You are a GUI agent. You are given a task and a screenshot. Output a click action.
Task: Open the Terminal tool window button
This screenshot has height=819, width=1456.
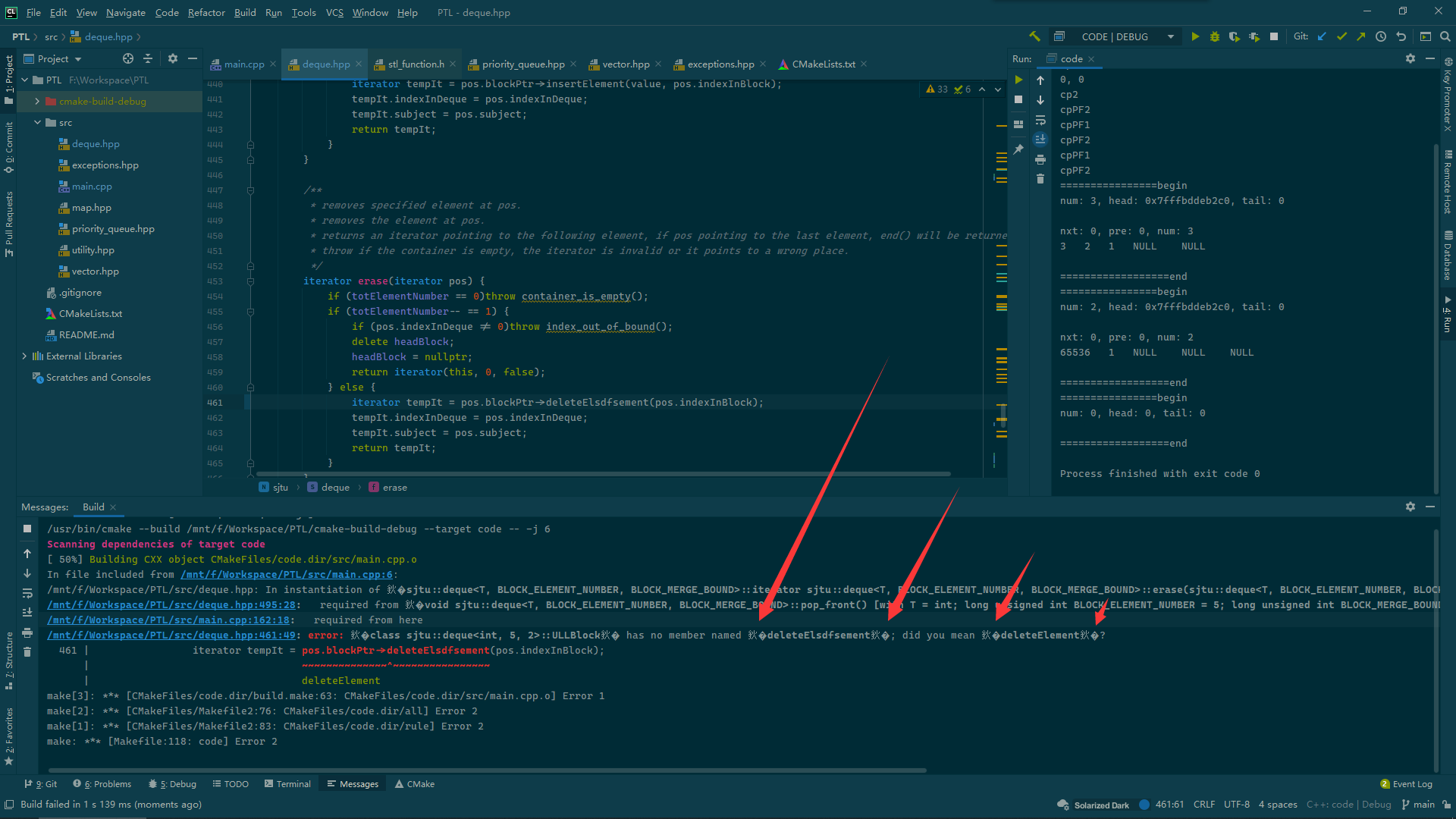[x=287, y=783]
